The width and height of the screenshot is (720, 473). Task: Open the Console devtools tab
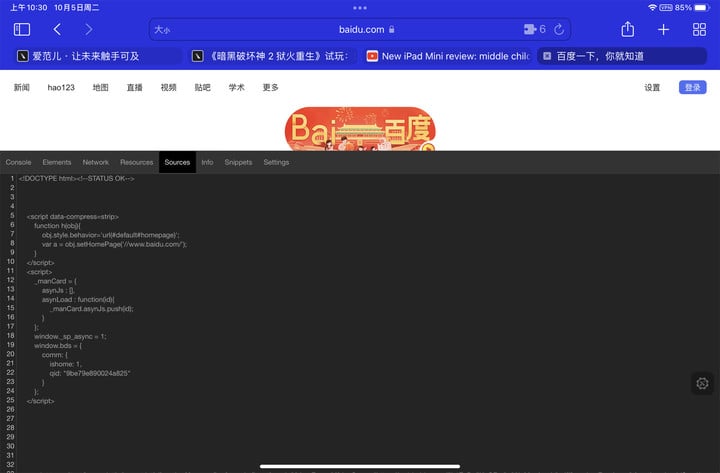click(18, 162)
